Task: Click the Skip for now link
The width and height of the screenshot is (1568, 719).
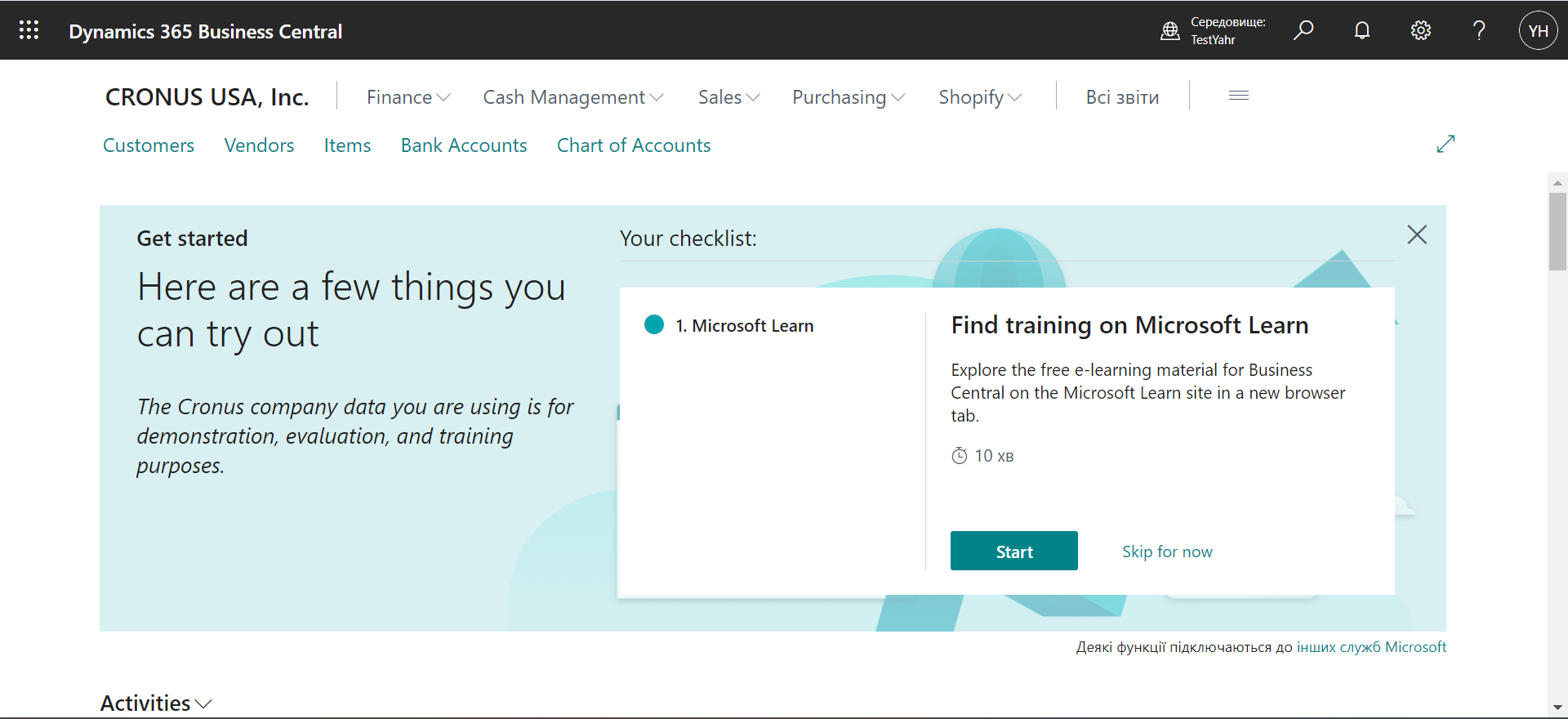Action: (x=1166, y=552)
